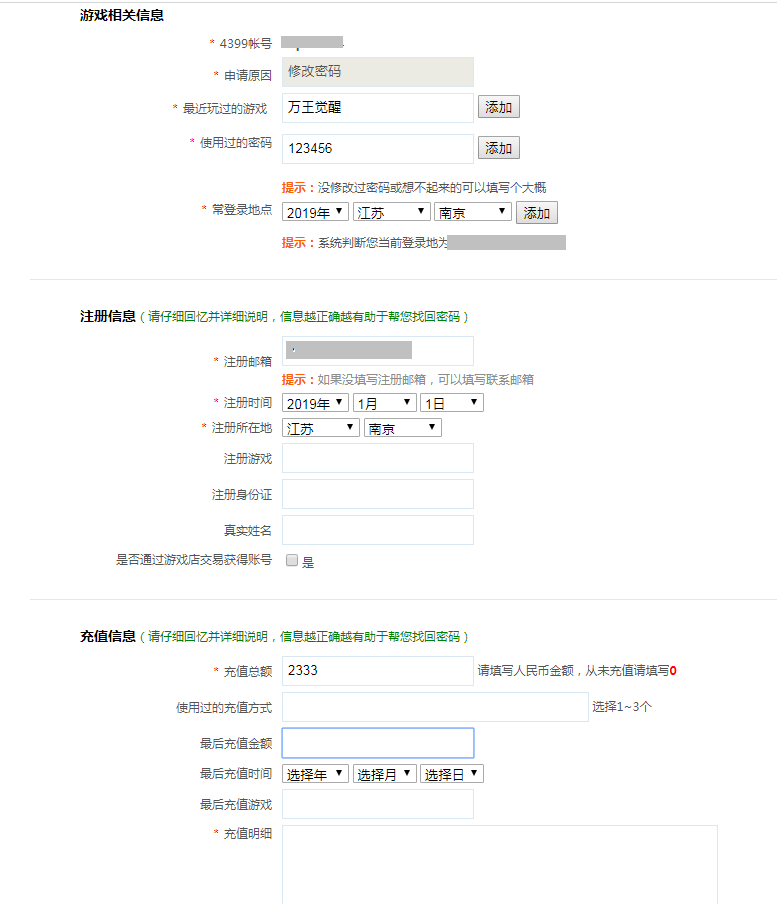Click Add button beside common login location
777x904 pixels.
(536, 213)
